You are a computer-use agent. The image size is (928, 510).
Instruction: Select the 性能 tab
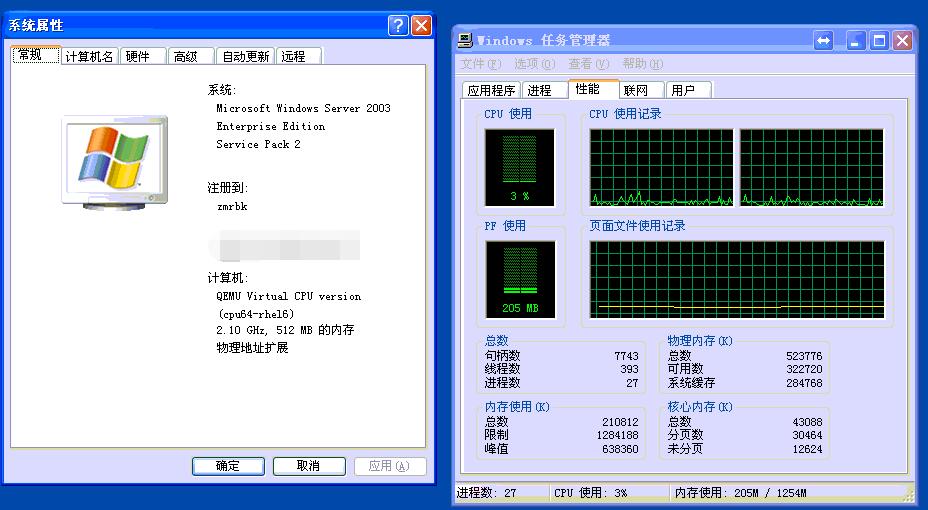[593, 89]
